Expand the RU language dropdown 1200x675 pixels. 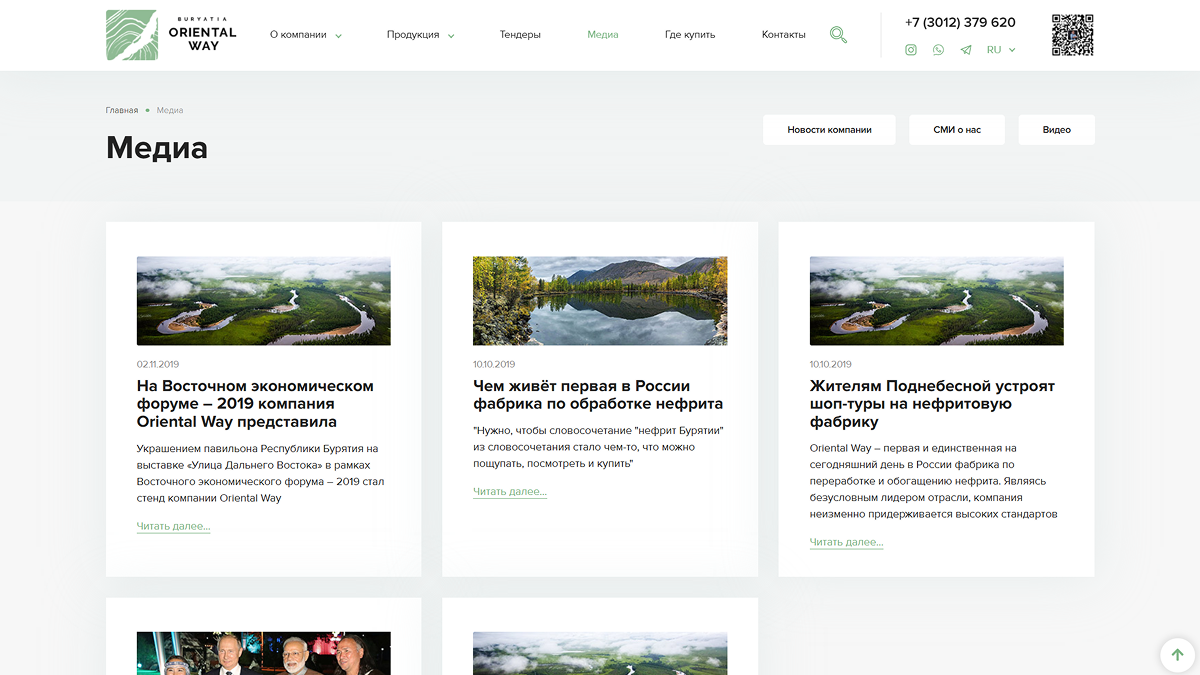pos(1000,50)
